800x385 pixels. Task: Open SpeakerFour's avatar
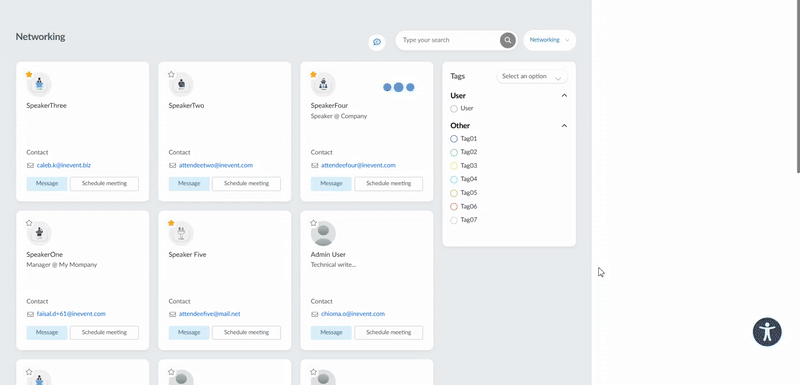click(323, 84)
